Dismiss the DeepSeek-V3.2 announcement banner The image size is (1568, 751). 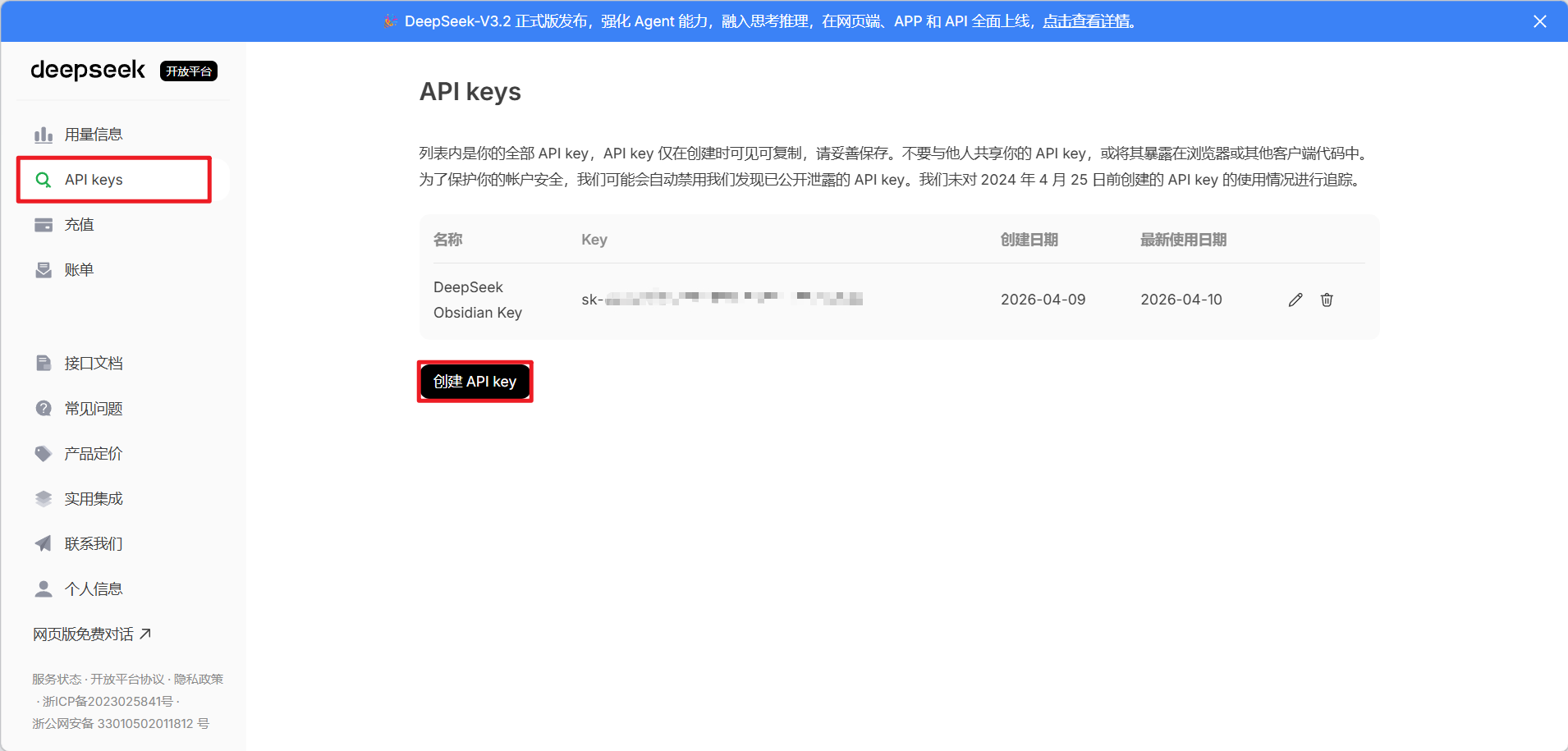[x=1540, y=21]
